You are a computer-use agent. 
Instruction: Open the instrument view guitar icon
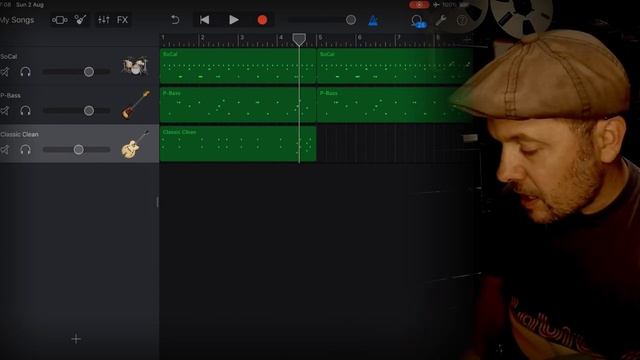(x=81, y=20)
